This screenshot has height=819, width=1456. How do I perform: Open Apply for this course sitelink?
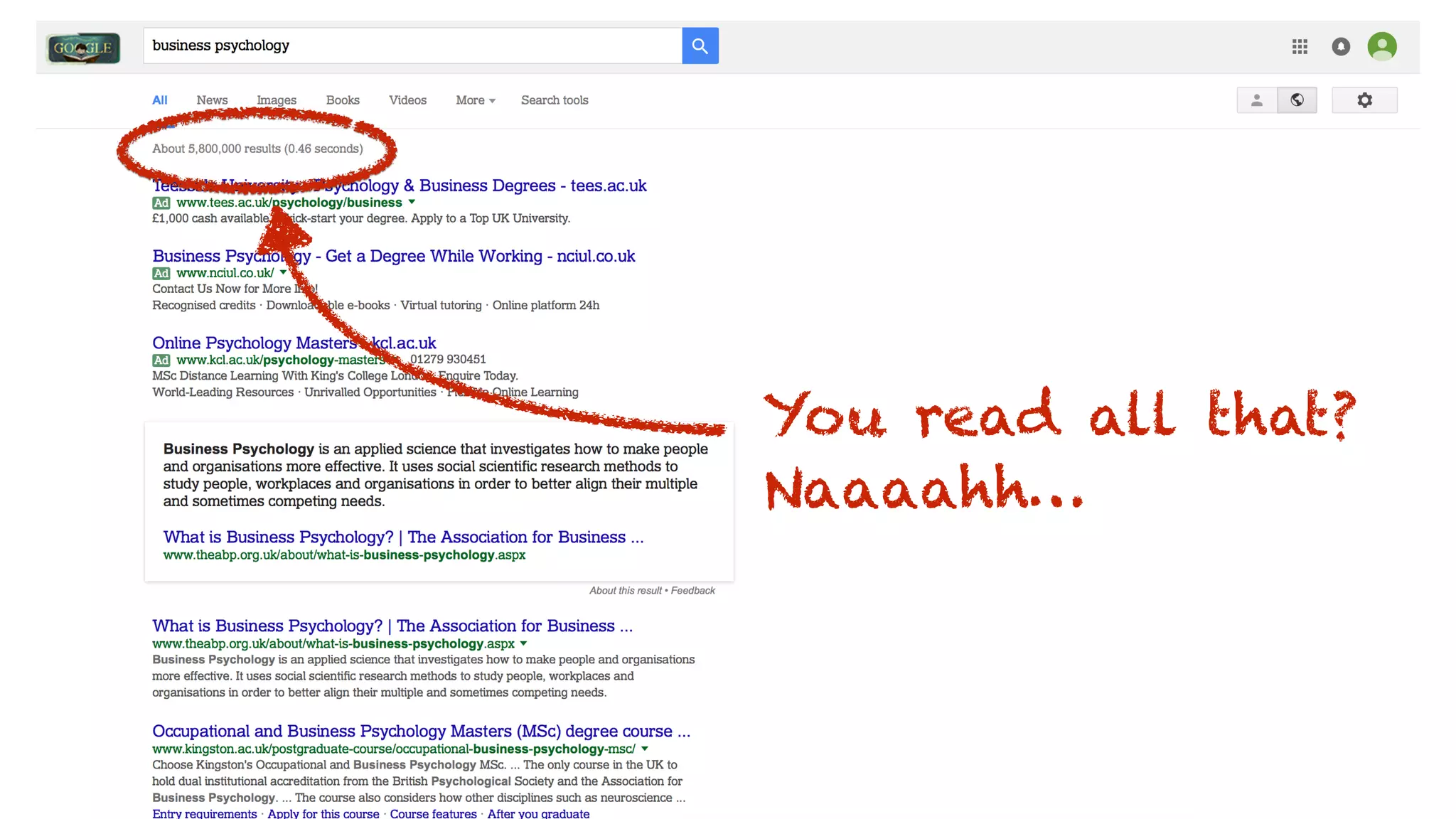coord(323,813)
